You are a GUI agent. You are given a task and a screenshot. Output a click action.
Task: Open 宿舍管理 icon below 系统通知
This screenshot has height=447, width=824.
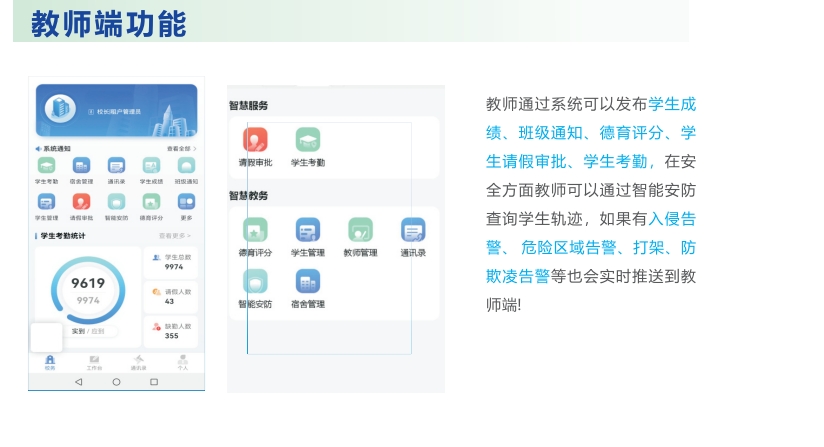pos(81,166)
